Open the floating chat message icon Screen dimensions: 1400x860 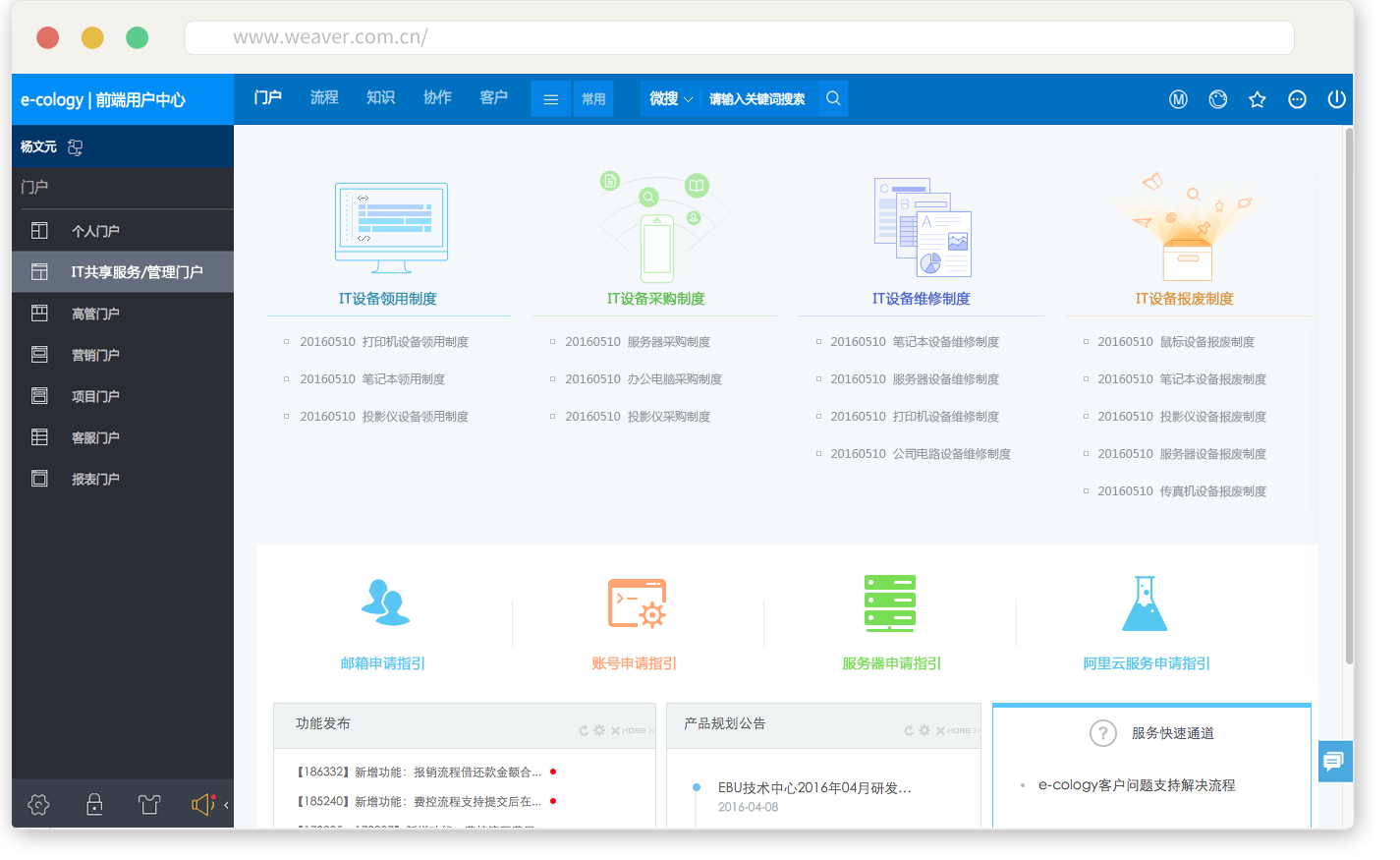coord(1334,762)
